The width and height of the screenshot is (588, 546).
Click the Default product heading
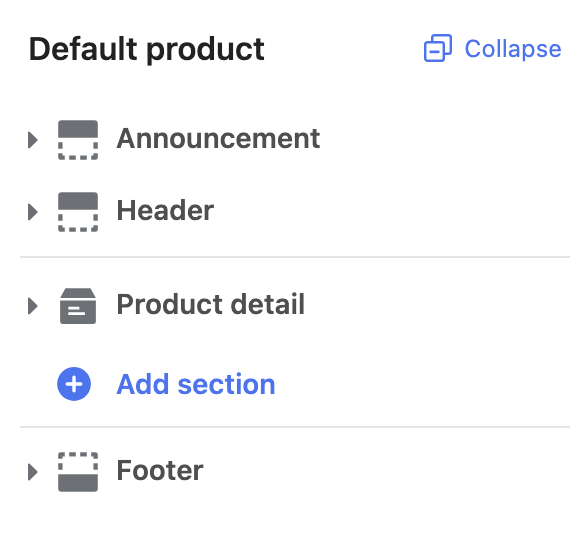tap(147, 50)
